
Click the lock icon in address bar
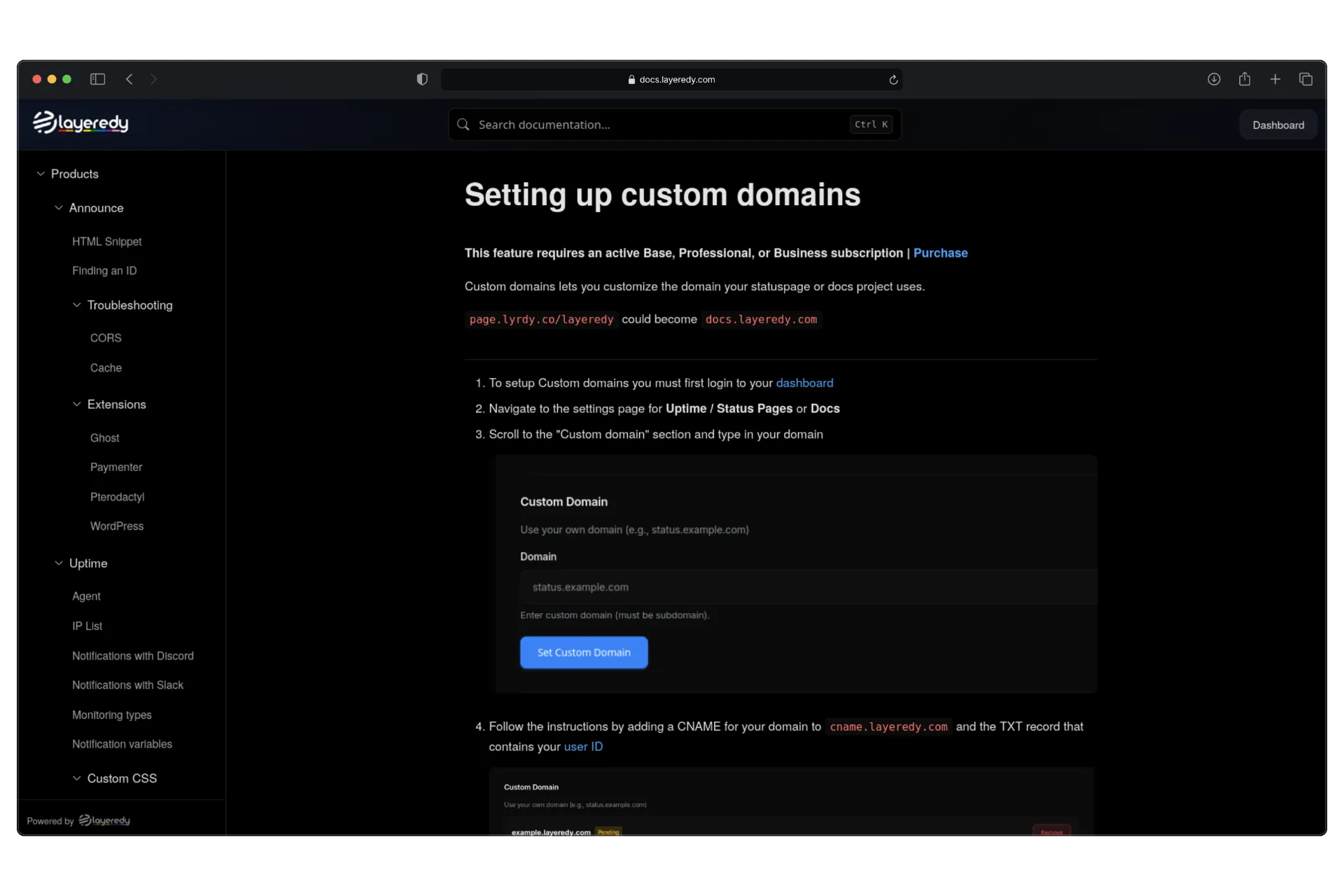(x=631, y=80)
